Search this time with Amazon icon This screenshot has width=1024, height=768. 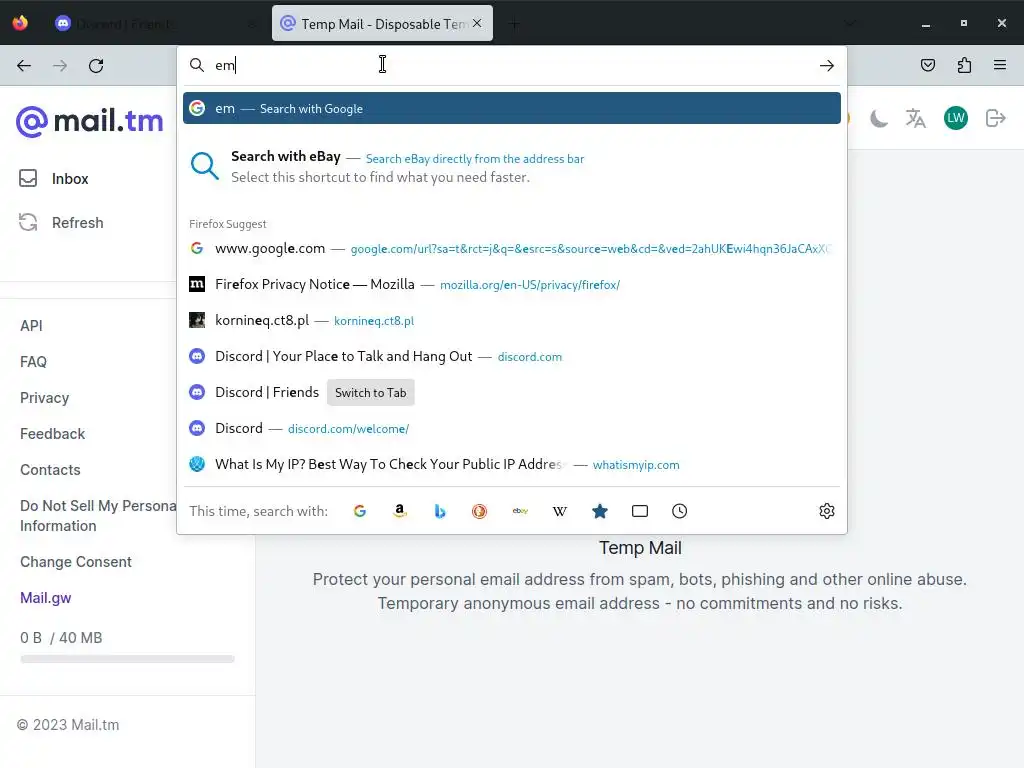(400, 511)
